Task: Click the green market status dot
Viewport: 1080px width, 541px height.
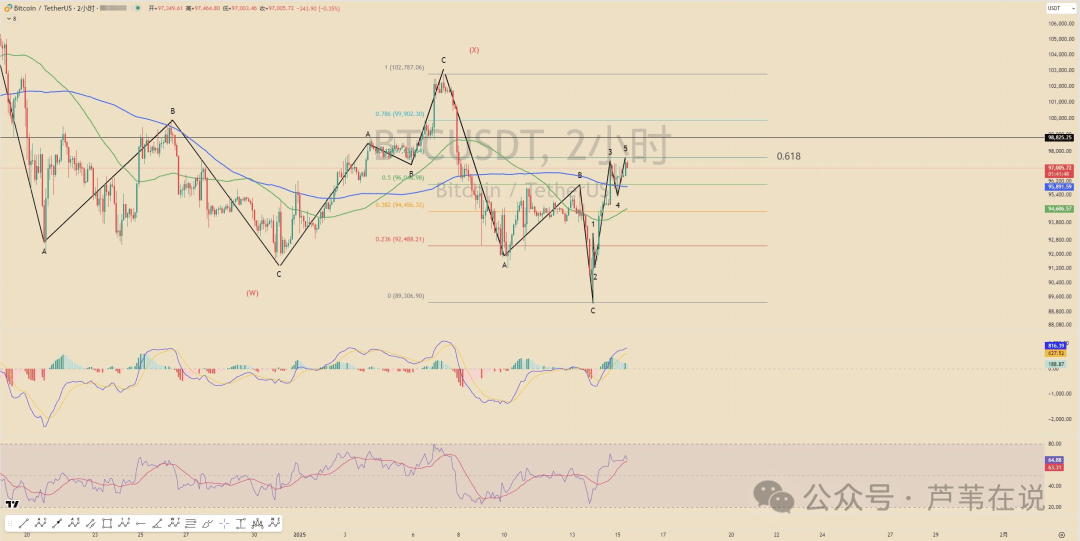Action: pyautogui.click(x=138, y=8)
